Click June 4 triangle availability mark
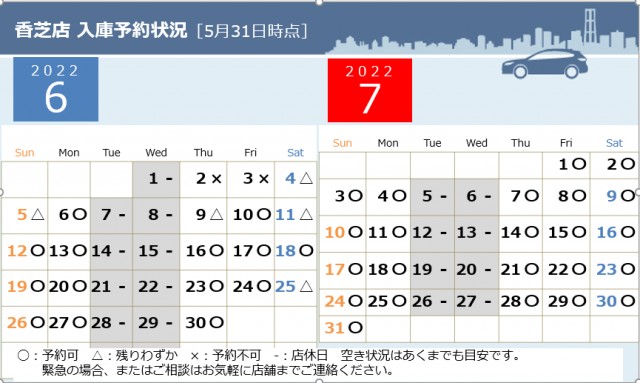 306,178
